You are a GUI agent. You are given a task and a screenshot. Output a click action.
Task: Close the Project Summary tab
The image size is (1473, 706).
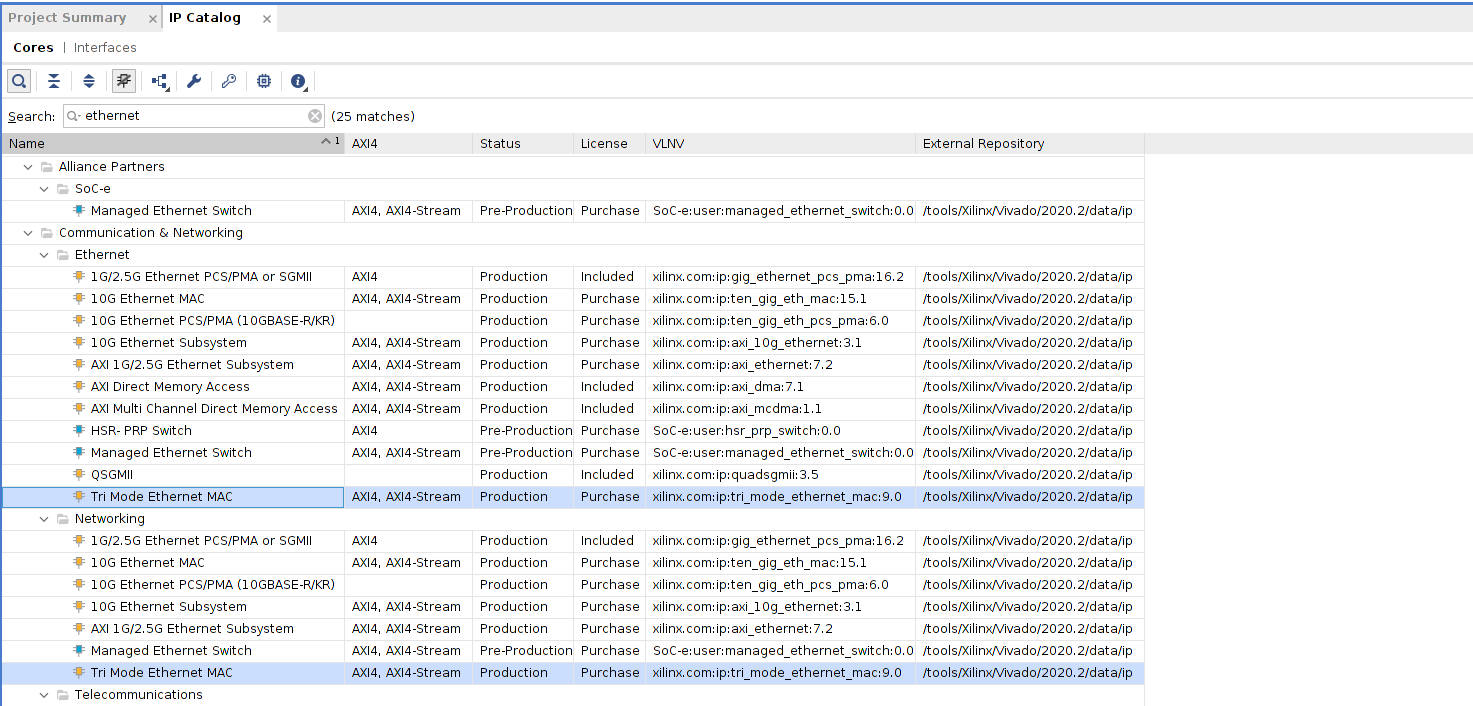pyautogui.click(x=152, y=19)
